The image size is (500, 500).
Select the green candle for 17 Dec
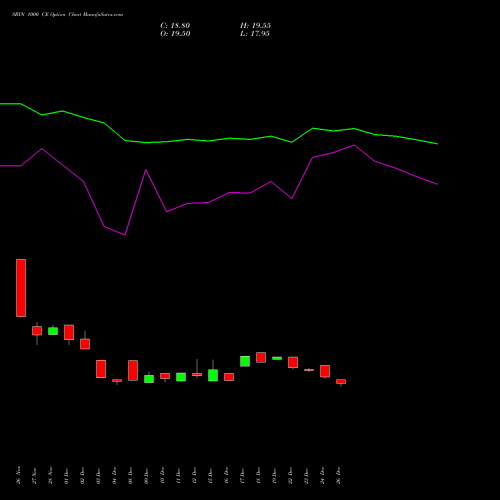(x=245, y=361)
